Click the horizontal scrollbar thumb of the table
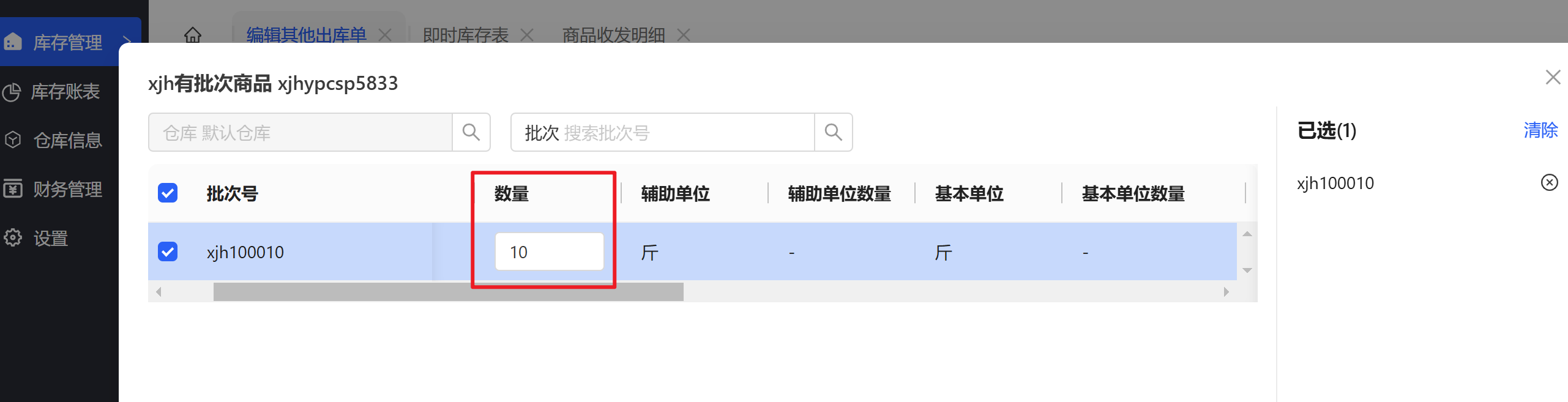This screenshot has width=1568, height=402. (x=448, y=292)
